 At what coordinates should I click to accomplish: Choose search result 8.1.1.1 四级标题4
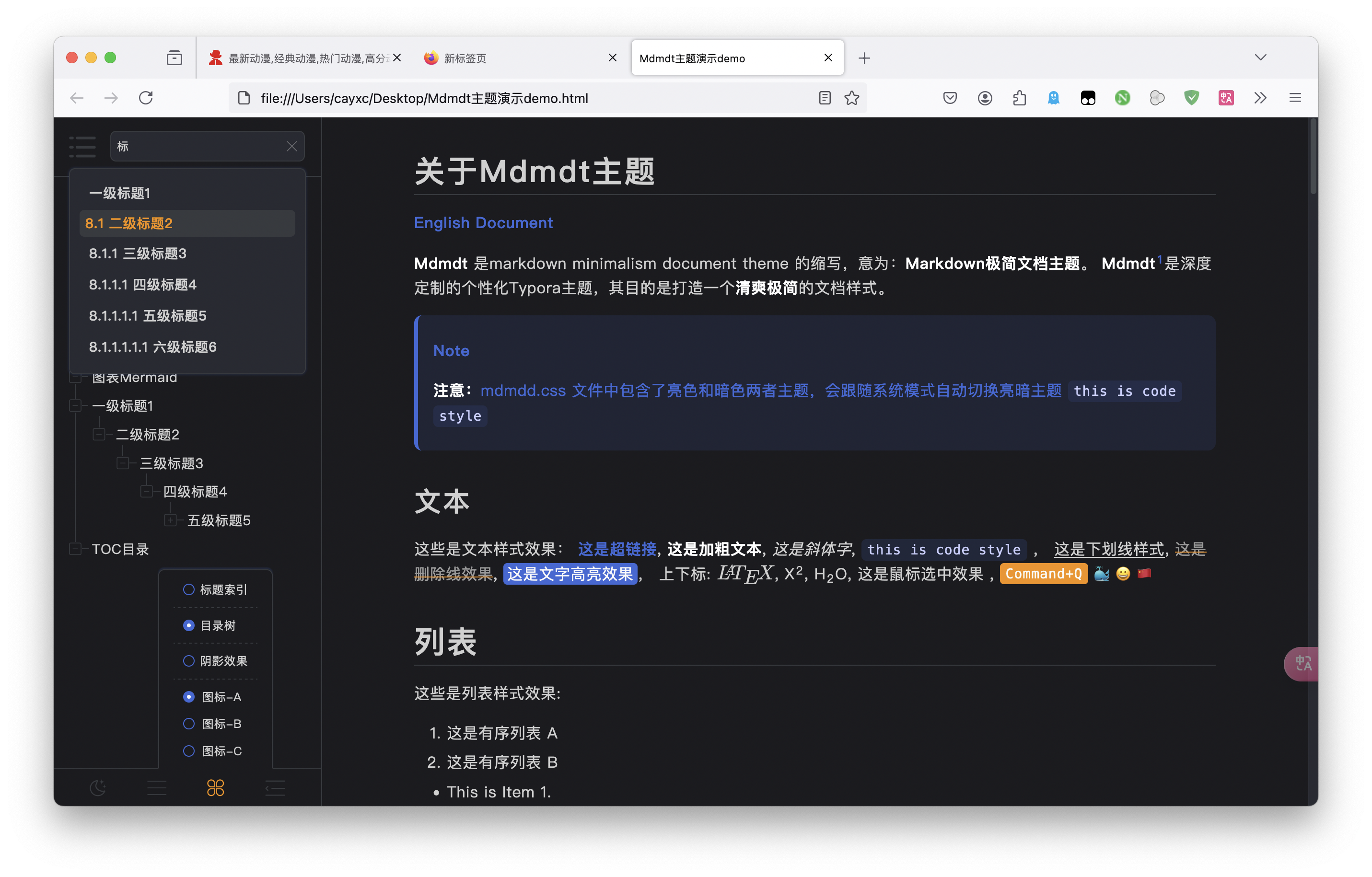pos(187,284)
